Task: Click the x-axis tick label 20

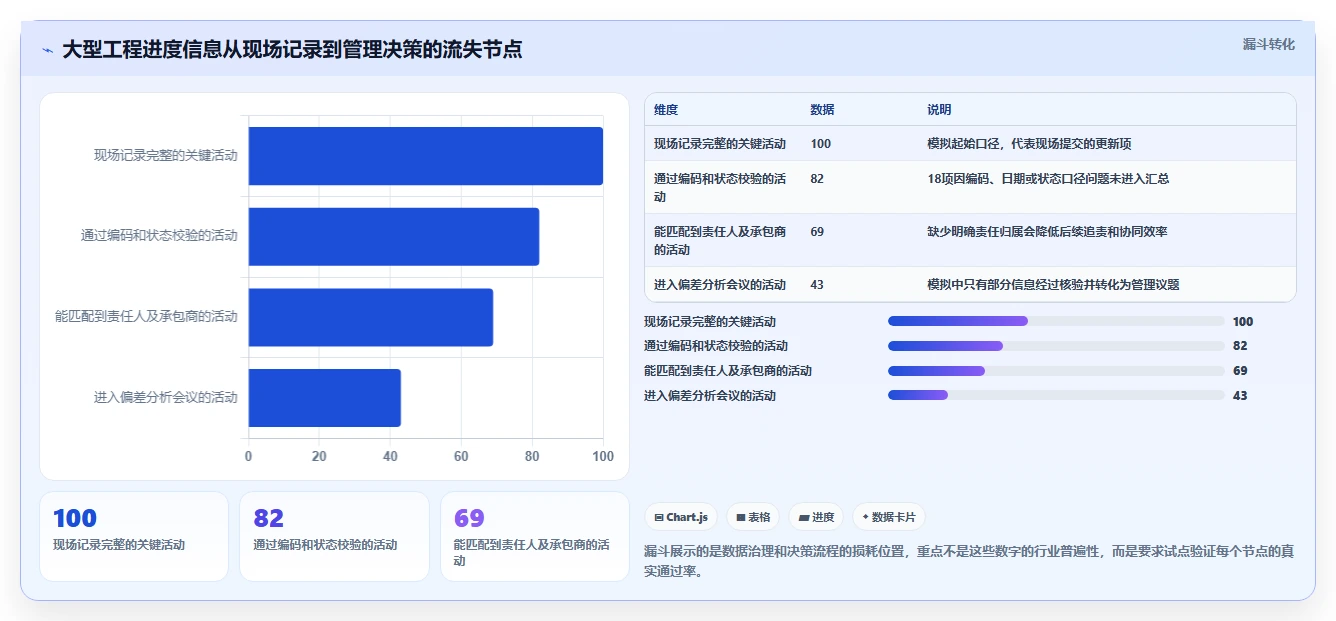Action: coord(319,457)
